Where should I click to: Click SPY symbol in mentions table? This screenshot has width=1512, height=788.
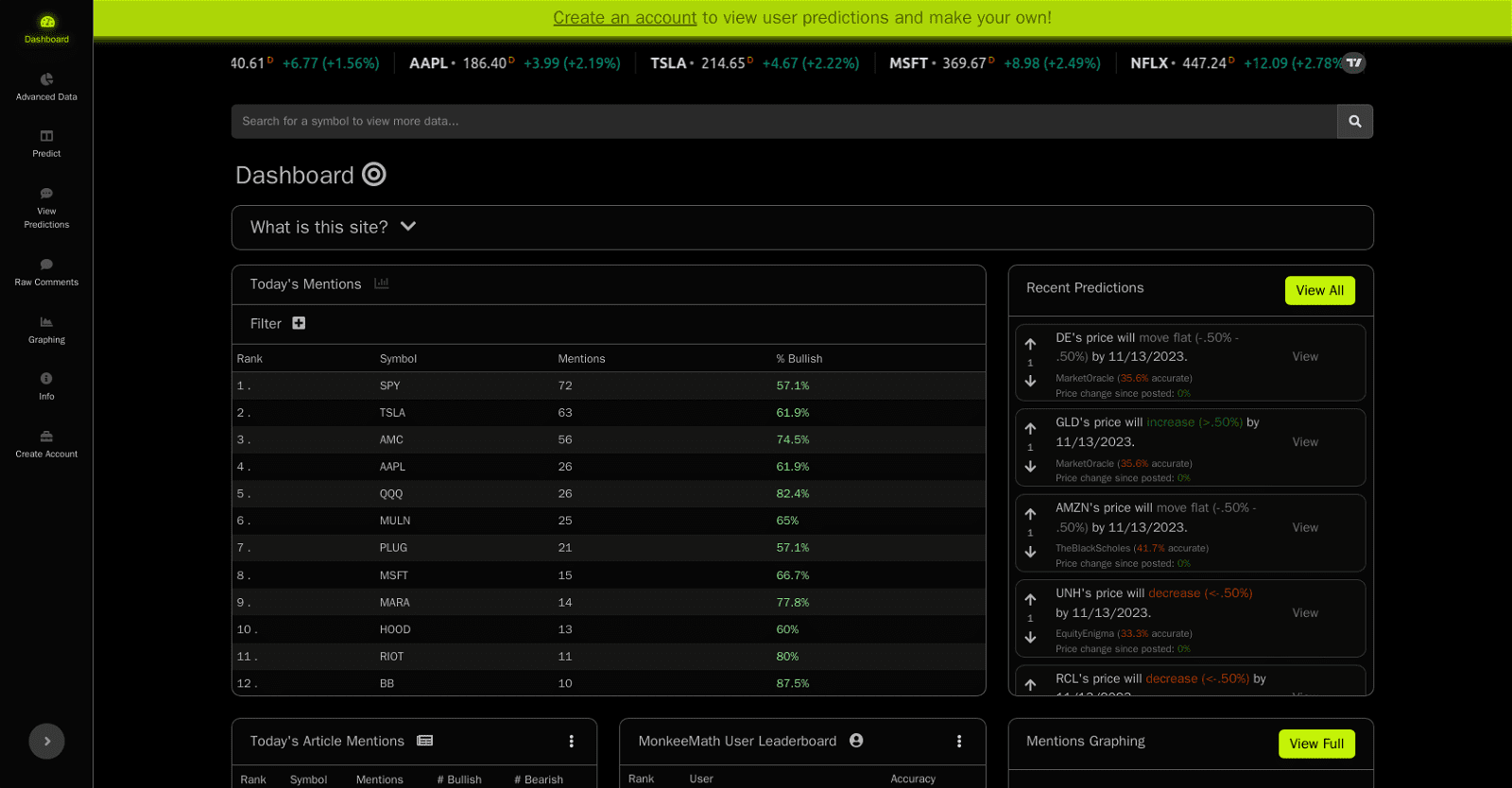tap(390, 386)
